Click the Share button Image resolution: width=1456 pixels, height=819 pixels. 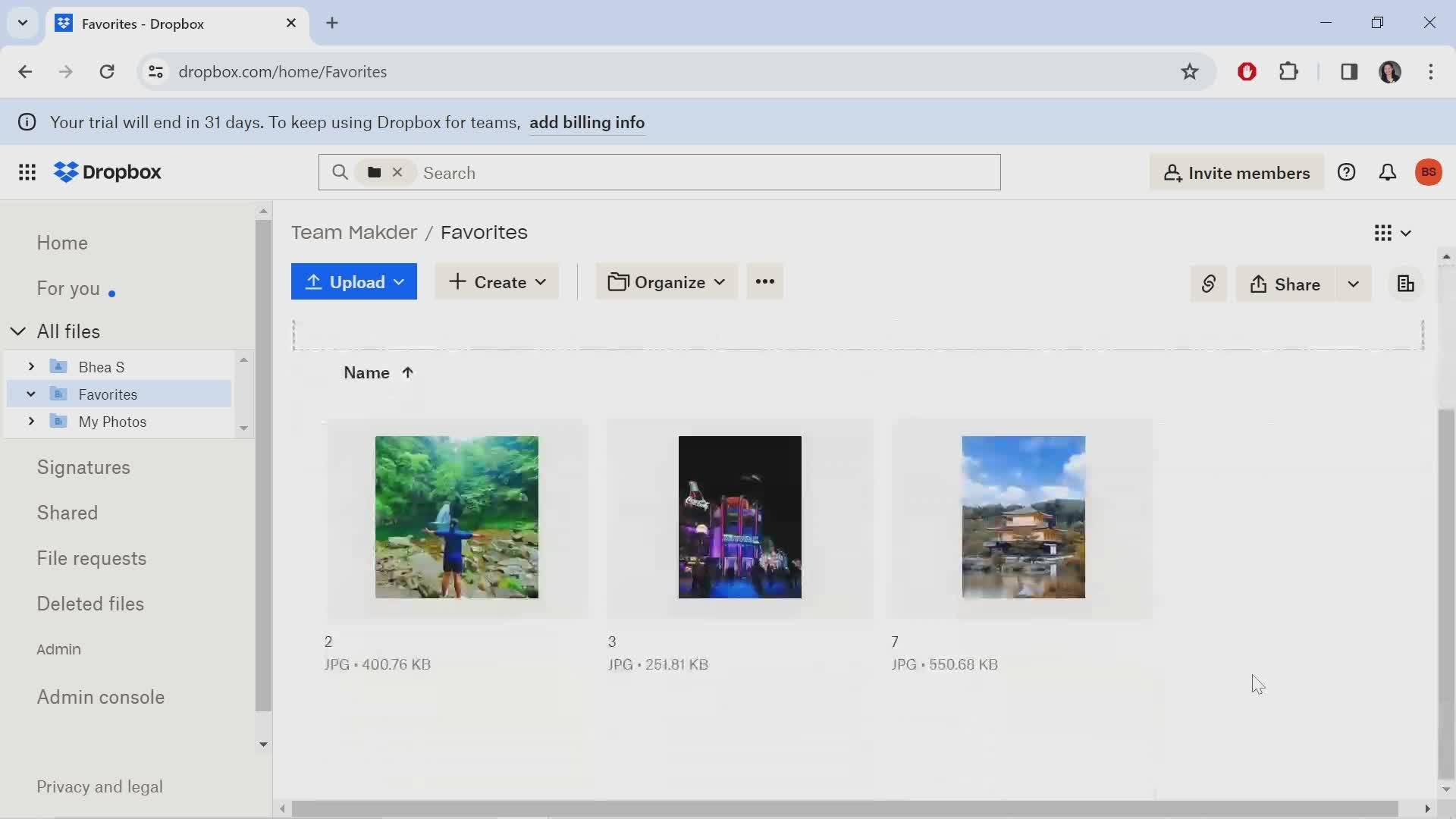coord(1285,284)
